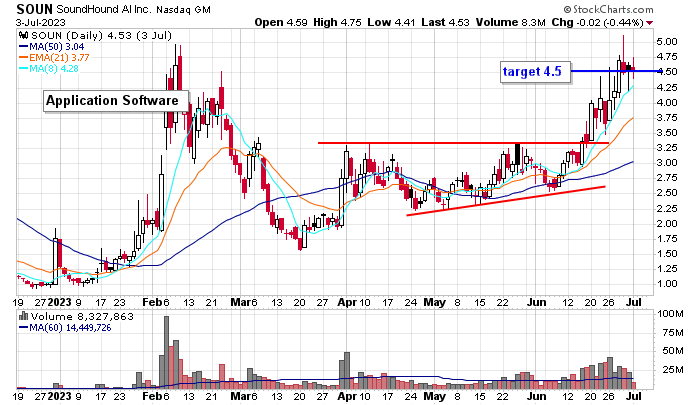Click the blue target line at 4.50
The height and width of the screenshot is (405, 700).
pyautogui.click(x=615, y=71)
